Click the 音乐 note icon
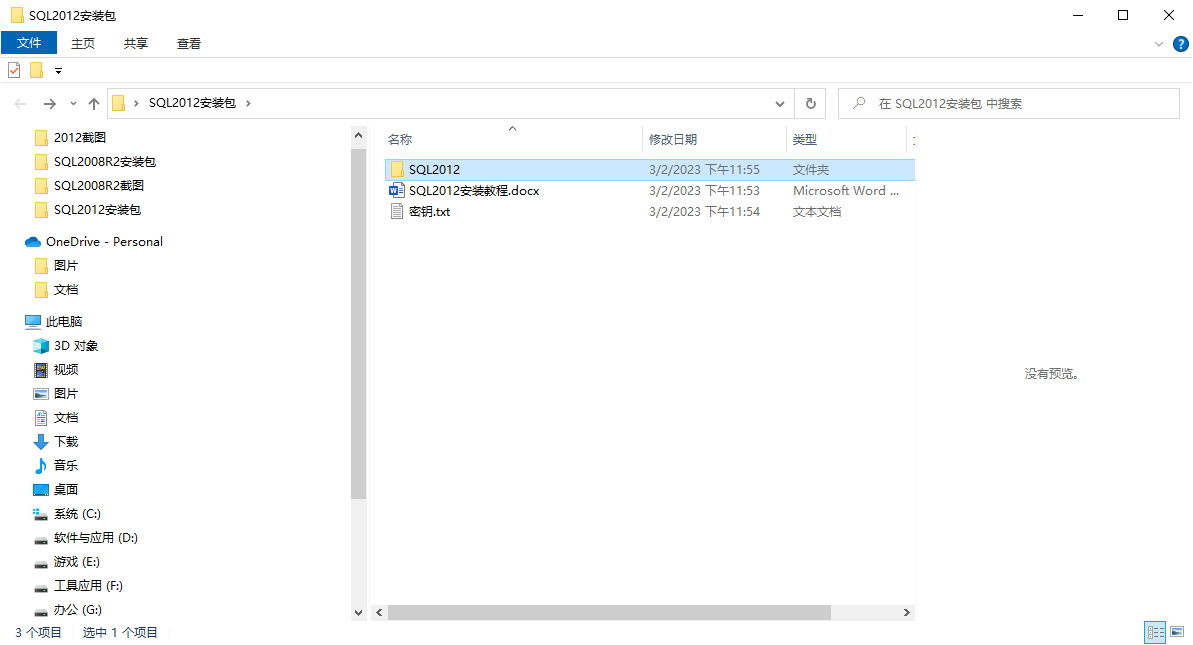 [x=41, y=465]
